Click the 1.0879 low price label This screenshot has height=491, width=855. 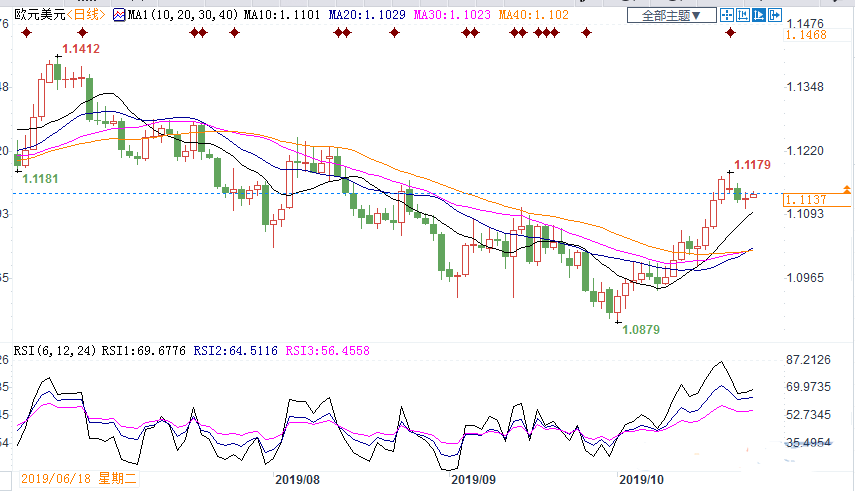(x=641, y=329)
